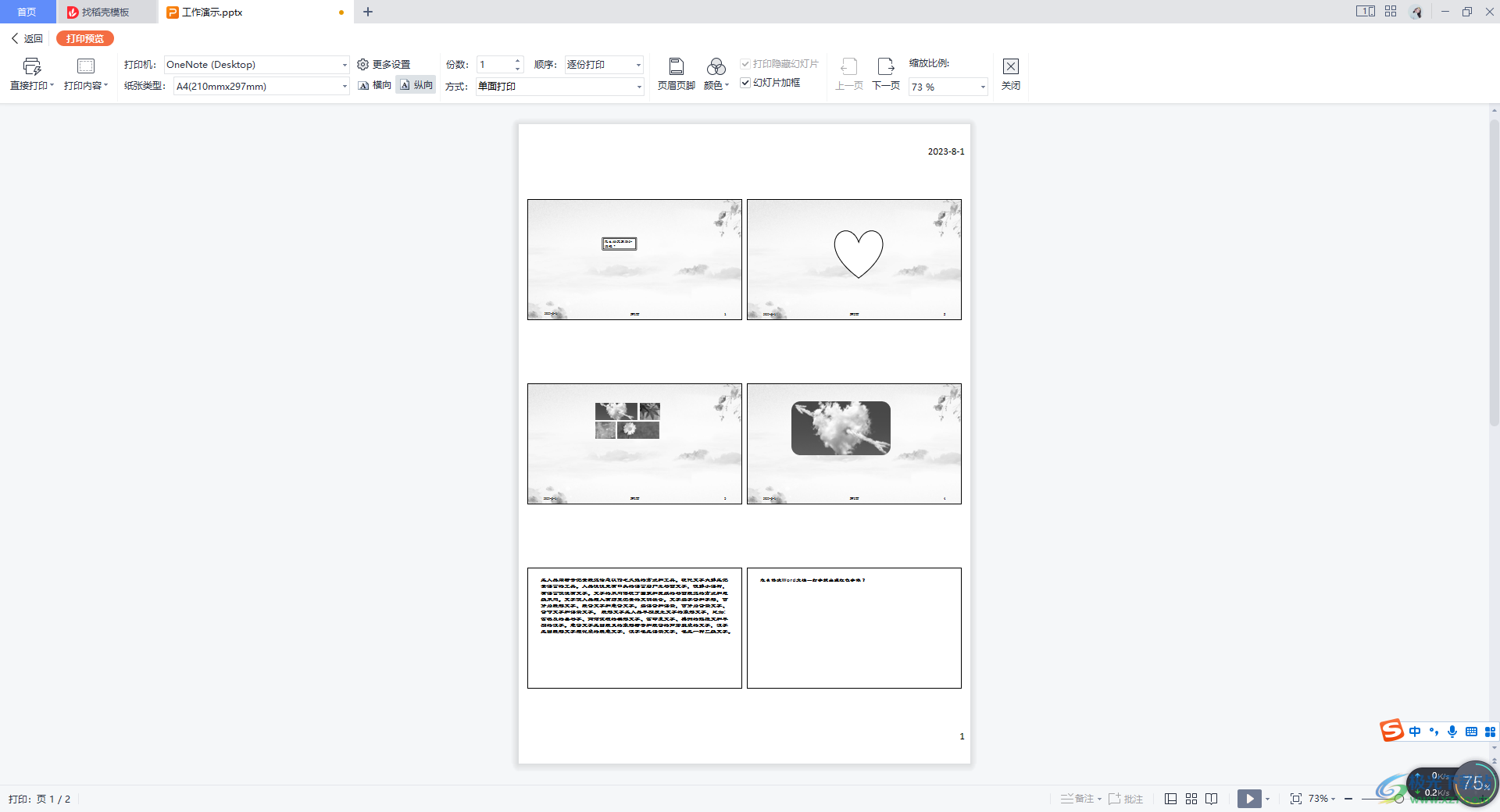Click the Sogou input method S logo
This screenshot has width=1500, height=812.
[x=1391, y=730]
